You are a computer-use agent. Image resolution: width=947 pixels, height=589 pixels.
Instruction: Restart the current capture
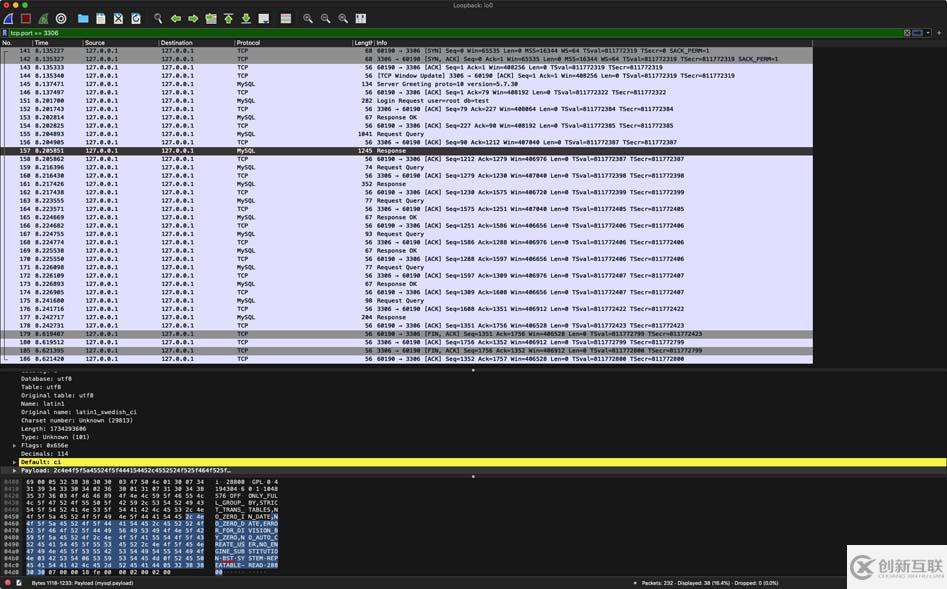coord(43,19)
